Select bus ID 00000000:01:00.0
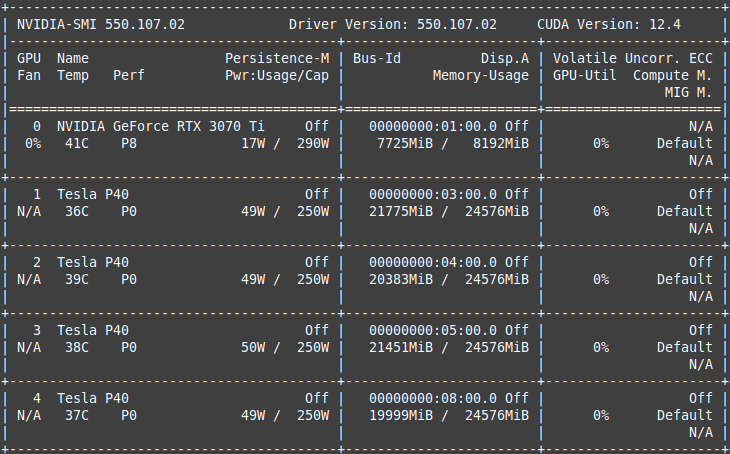This screenshot has width=730, height=454. [433, 126]
